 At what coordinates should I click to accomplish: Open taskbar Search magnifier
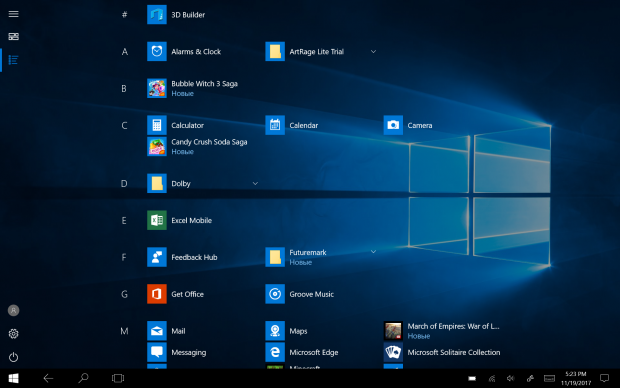83,378
